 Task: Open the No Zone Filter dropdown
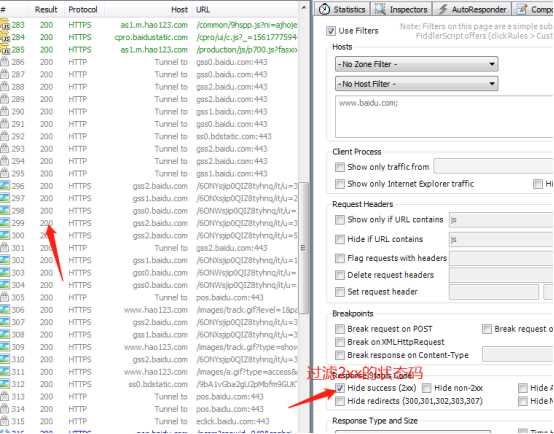click(416, 64)
